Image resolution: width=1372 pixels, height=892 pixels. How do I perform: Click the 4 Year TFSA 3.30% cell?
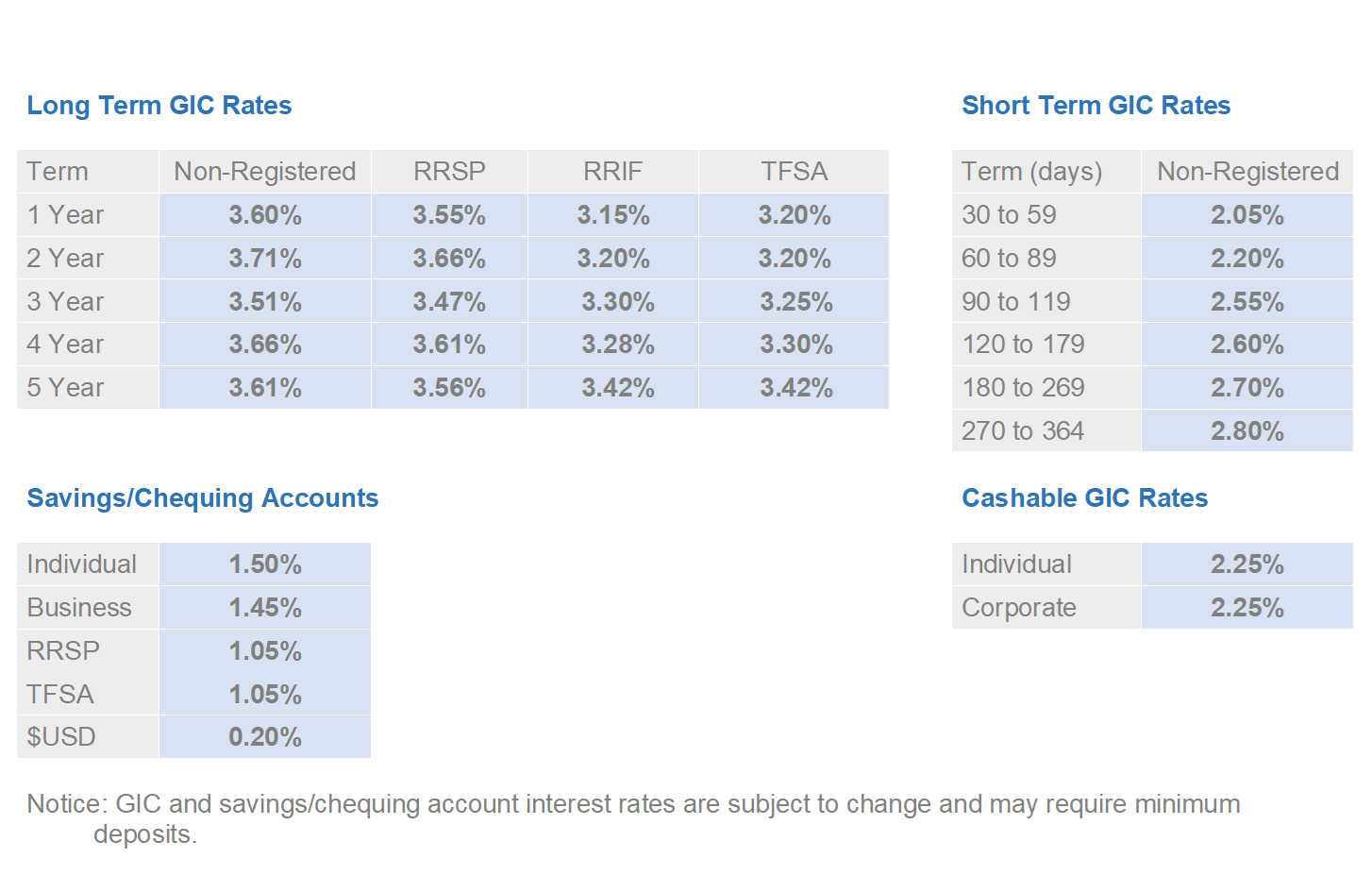795,345
